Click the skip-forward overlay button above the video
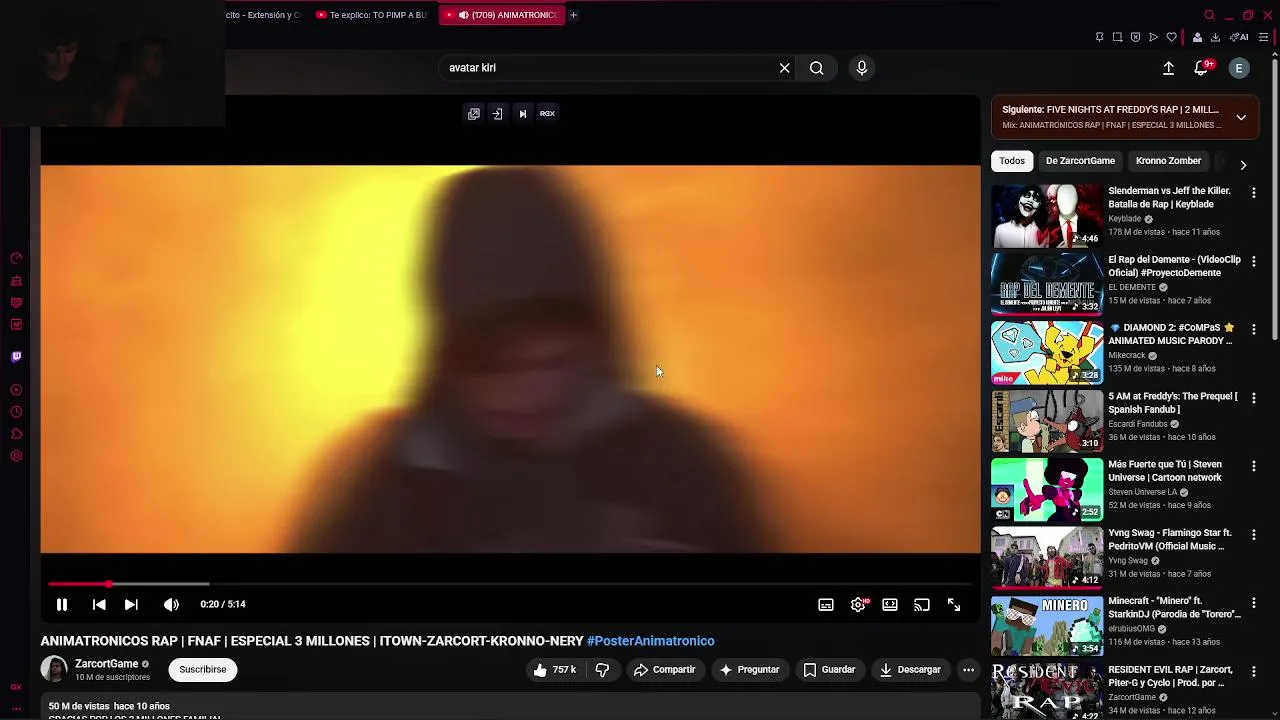1280x720 pixels. [x=522, y=114]
